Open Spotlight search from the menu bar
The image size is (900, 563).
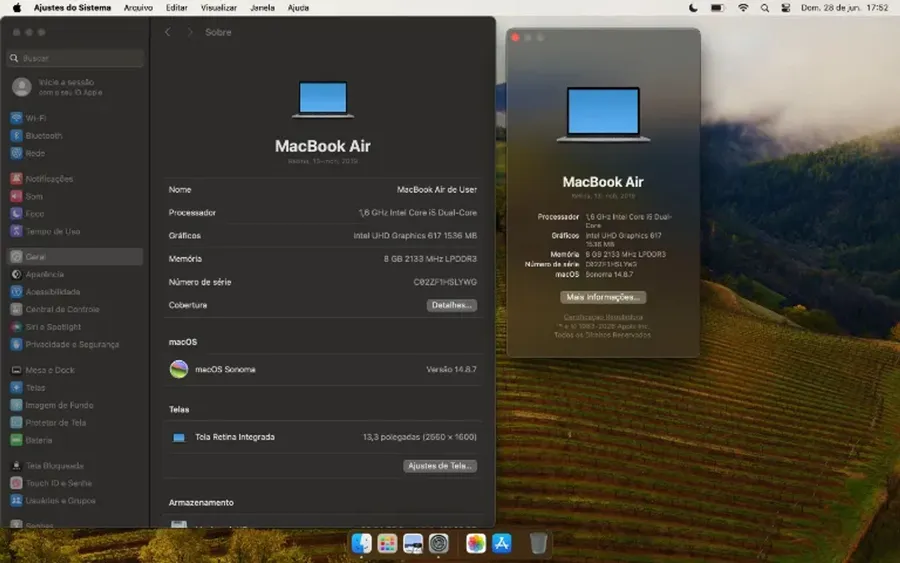coord(765,7)
